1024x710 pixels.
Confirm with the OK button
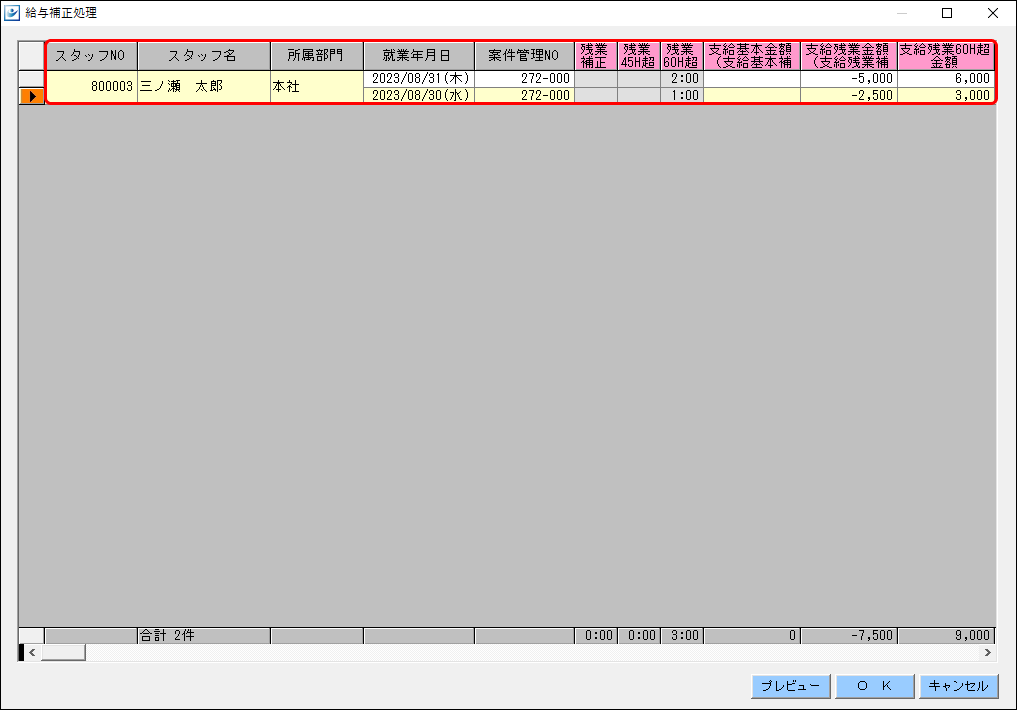(x=874, y=686)
